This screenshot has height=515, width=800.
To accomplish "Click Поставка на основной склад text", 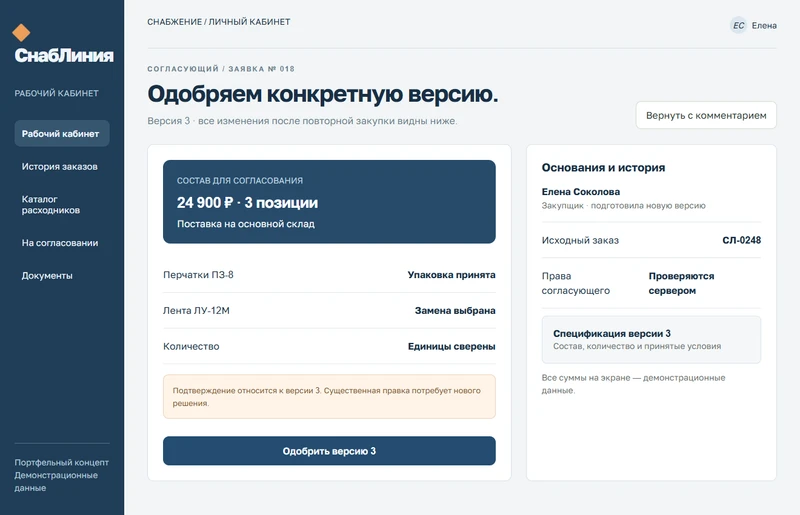I will pyautogui.click(x=246, y=224).
